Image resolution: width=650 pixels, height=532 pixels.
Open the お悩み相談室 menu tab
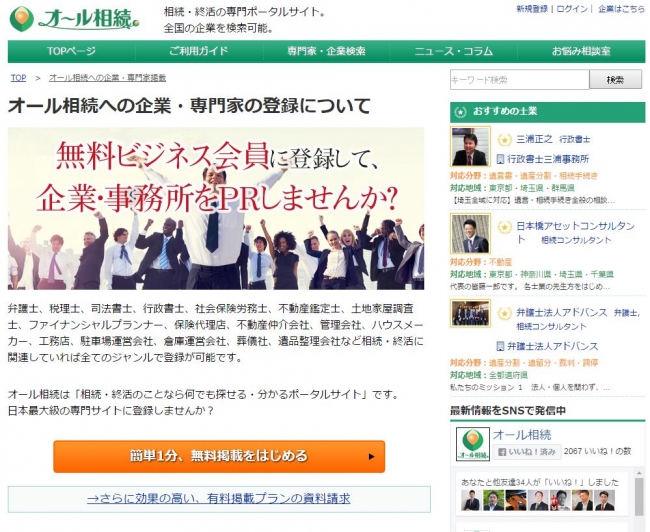coord(581,51)
